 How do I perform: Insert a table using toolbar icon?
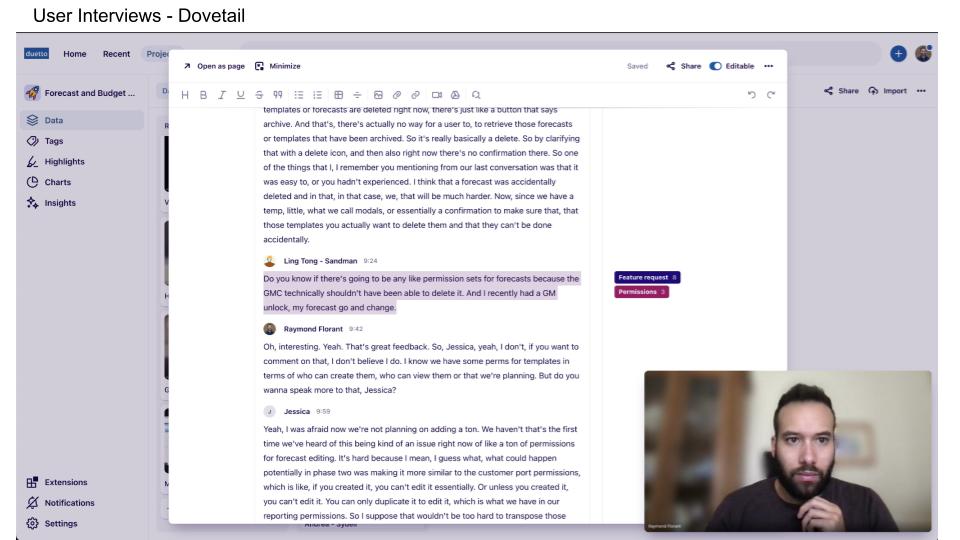[339, 94]
